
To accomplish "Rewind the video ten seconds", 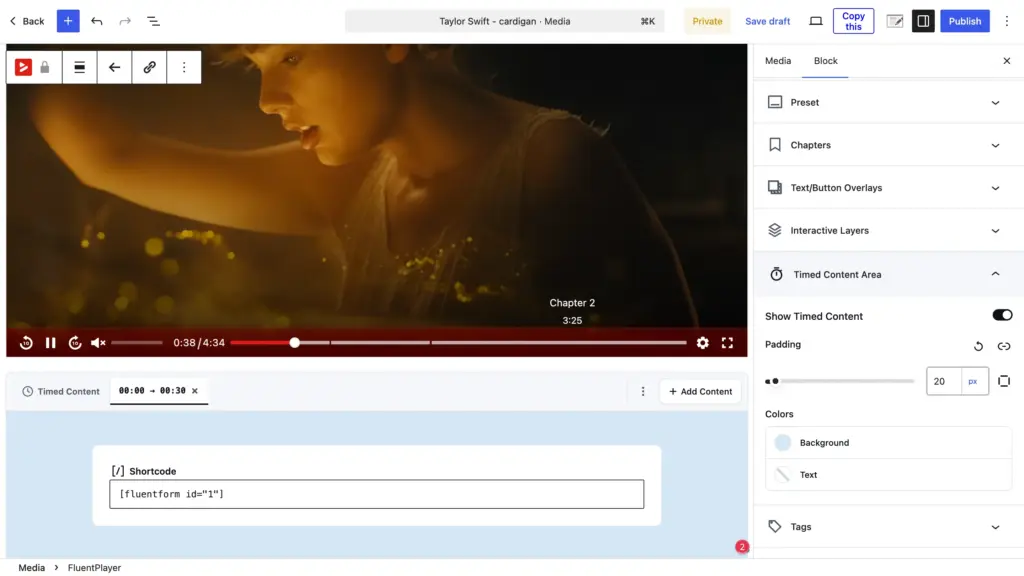I will 26,343.
